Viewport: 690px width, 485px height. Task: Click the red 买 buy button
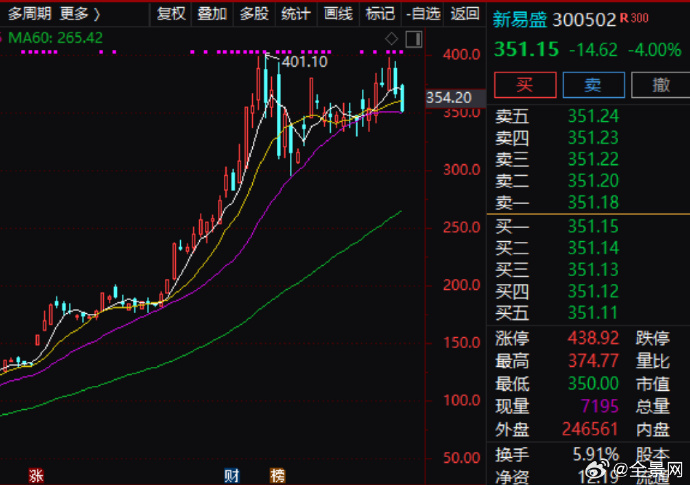pos(525,85)
